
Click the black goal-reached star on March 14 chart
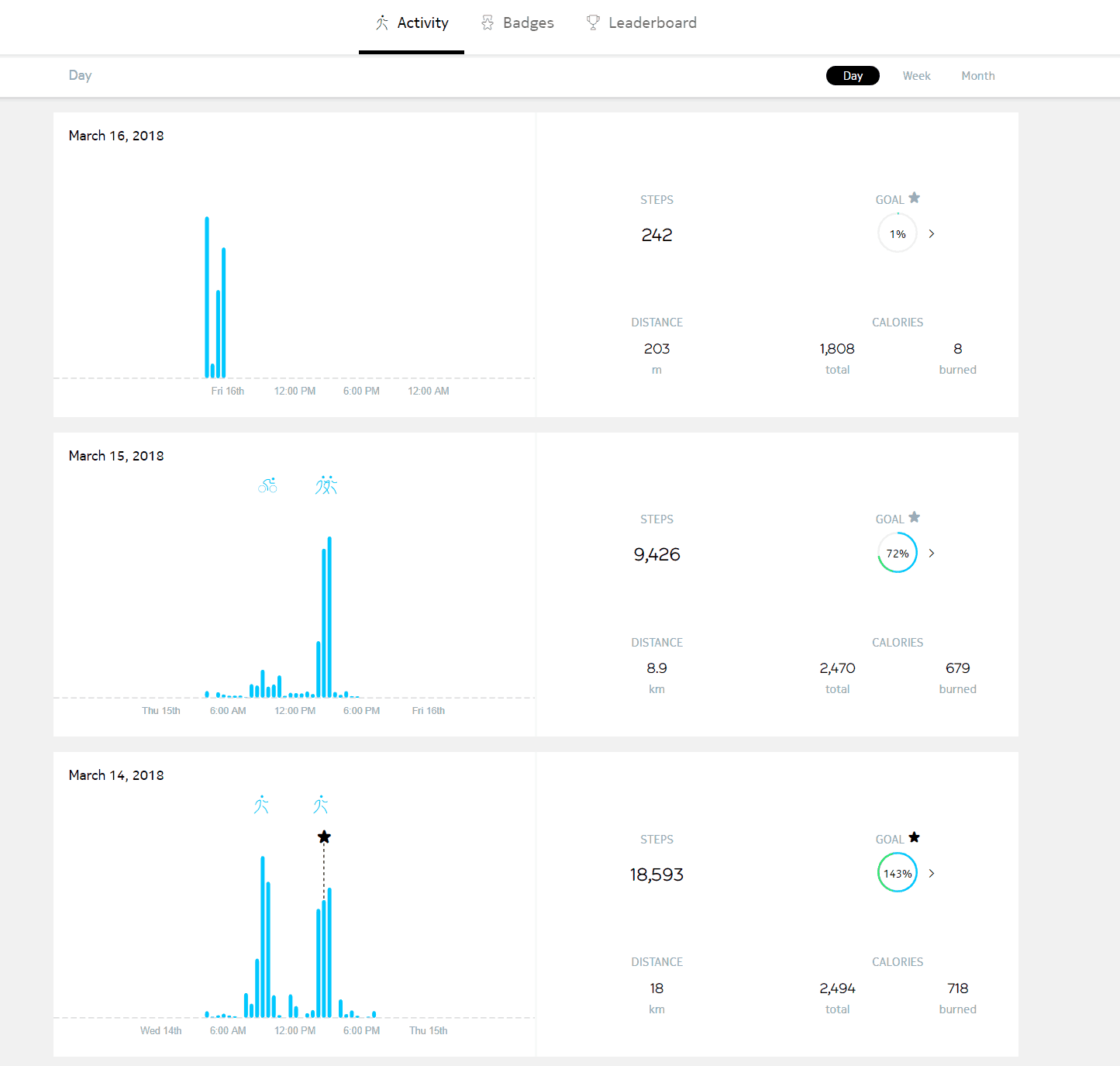pyautogui.click(x=324, y=837)
